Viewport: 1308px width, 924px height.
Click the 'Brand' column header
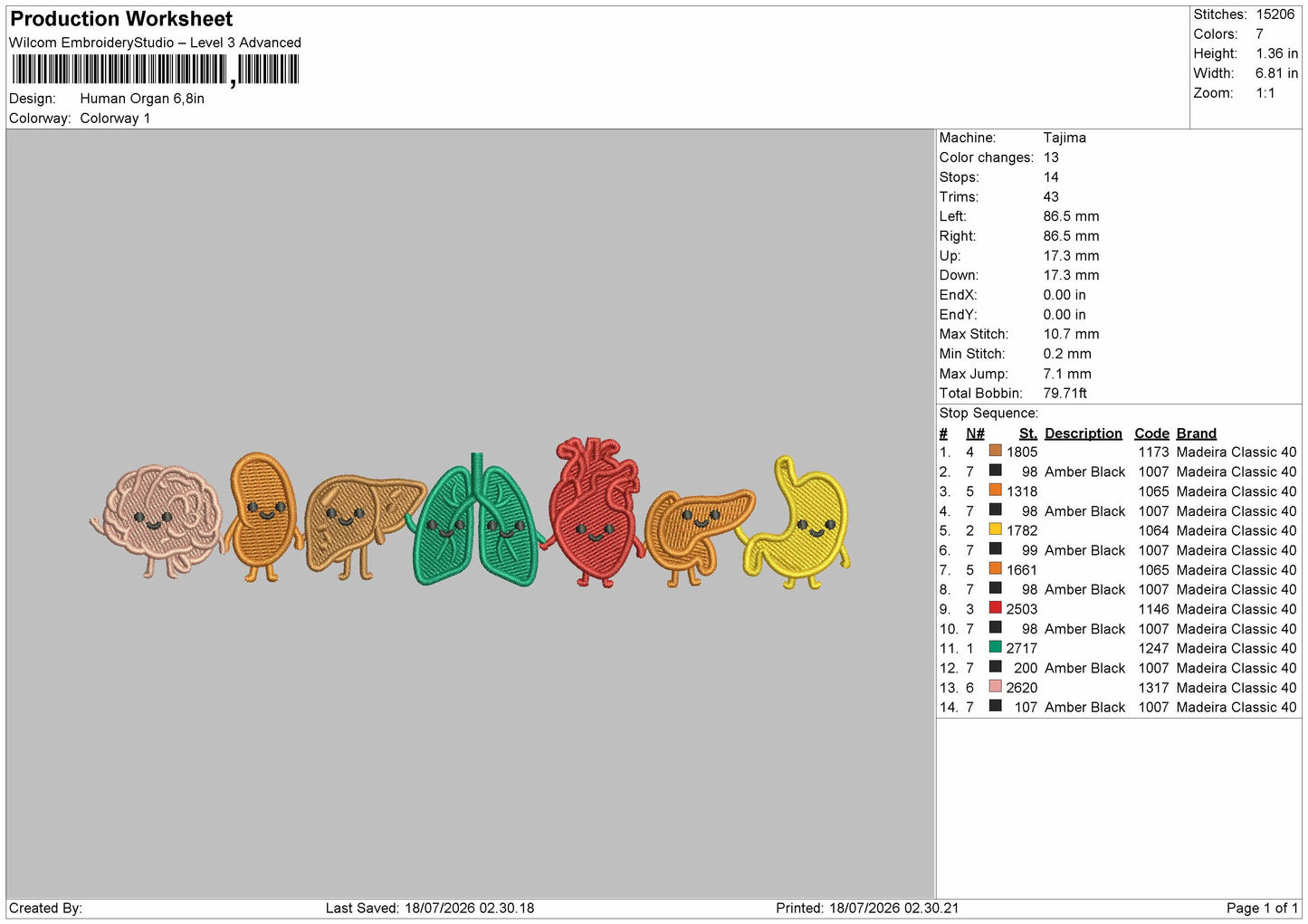point(1197,433)
